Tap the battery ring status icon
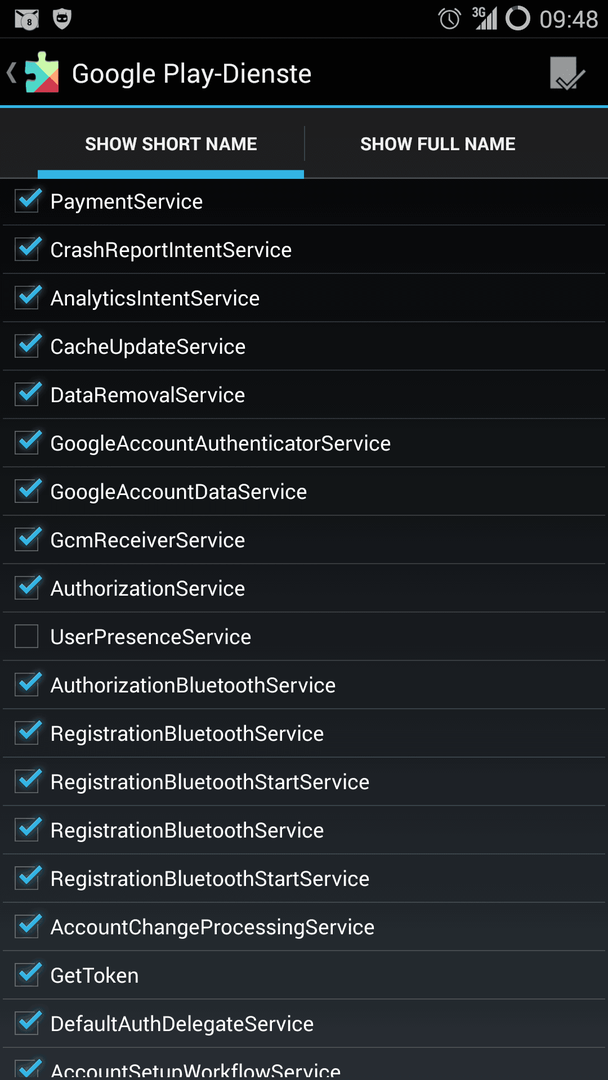 [518, 19]
